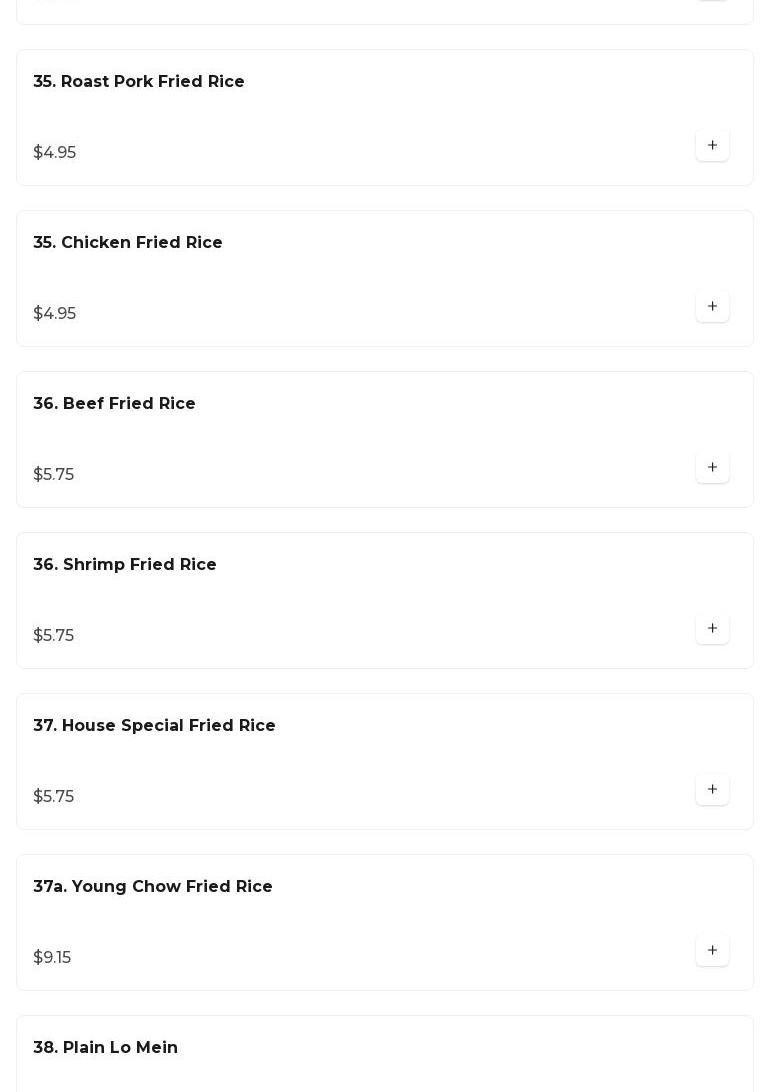
Task: Add Shrimp Fried Rice via plus icon
Action: (712, 628)
